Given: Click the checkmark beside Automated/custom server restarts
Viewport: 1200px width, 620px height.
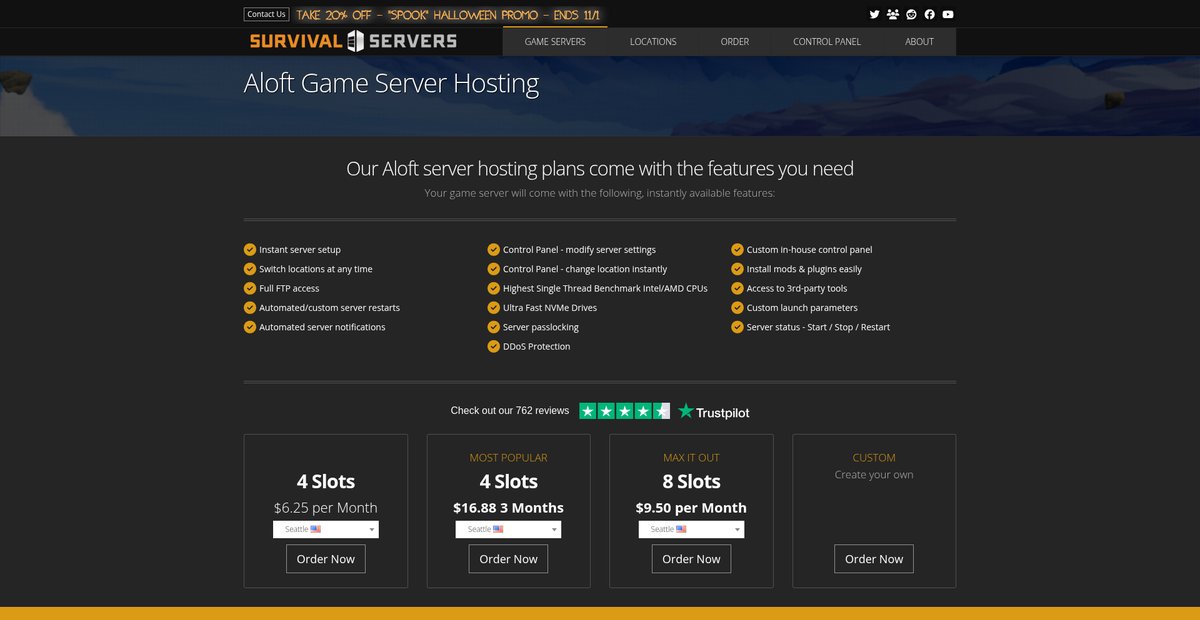Looking at the screenshot, I should point(250,308).
